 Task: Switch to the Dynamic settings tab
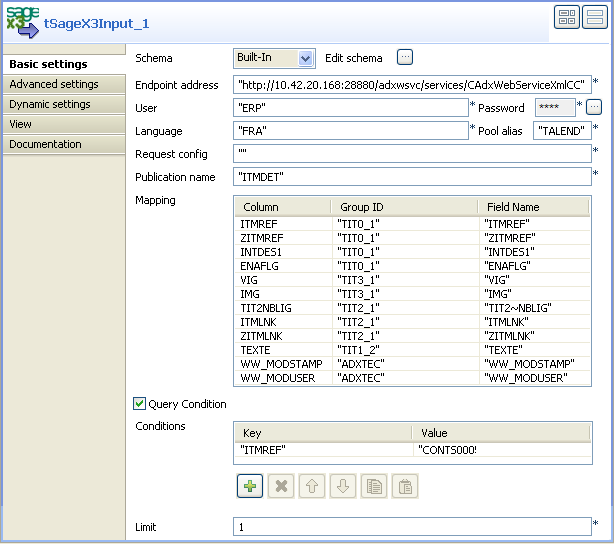coord(50,105)
